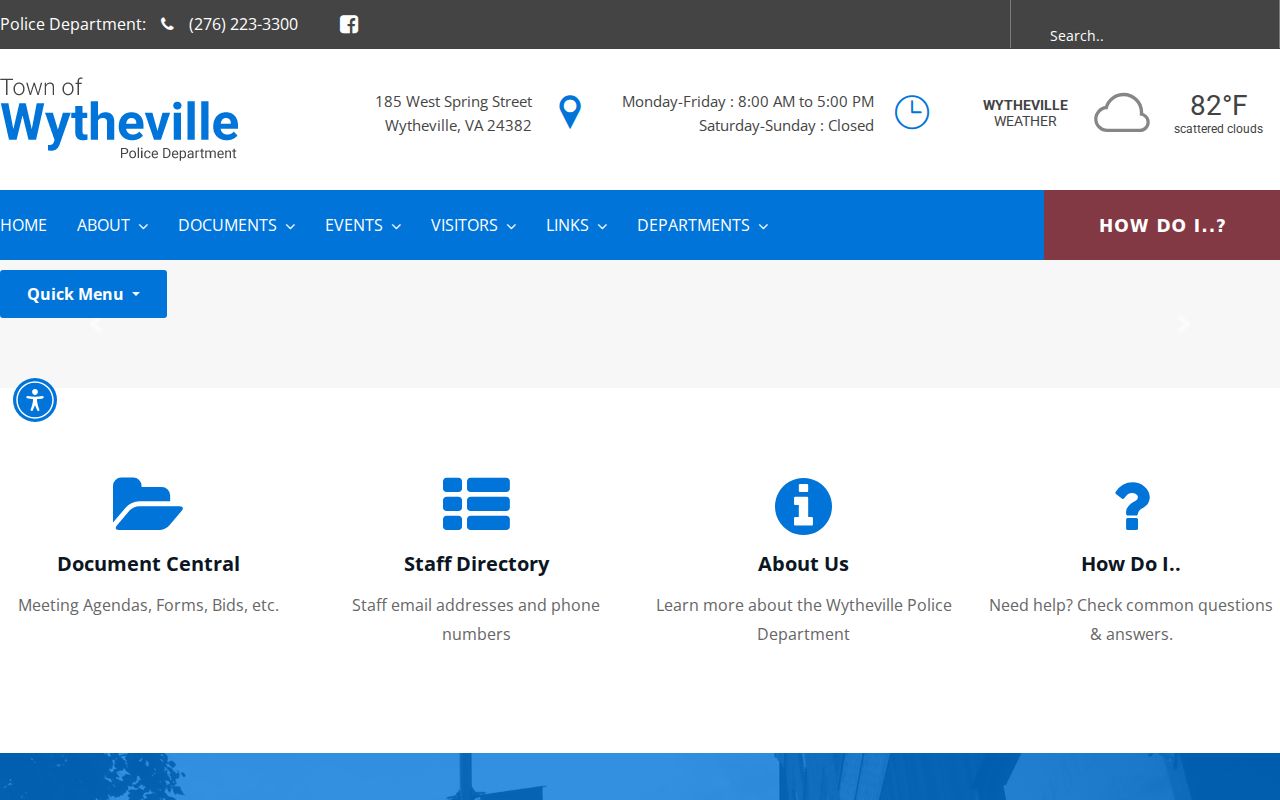The image size is (1280, 800).
Task: Click the 82°F temperature reading
Action: 1218,105
